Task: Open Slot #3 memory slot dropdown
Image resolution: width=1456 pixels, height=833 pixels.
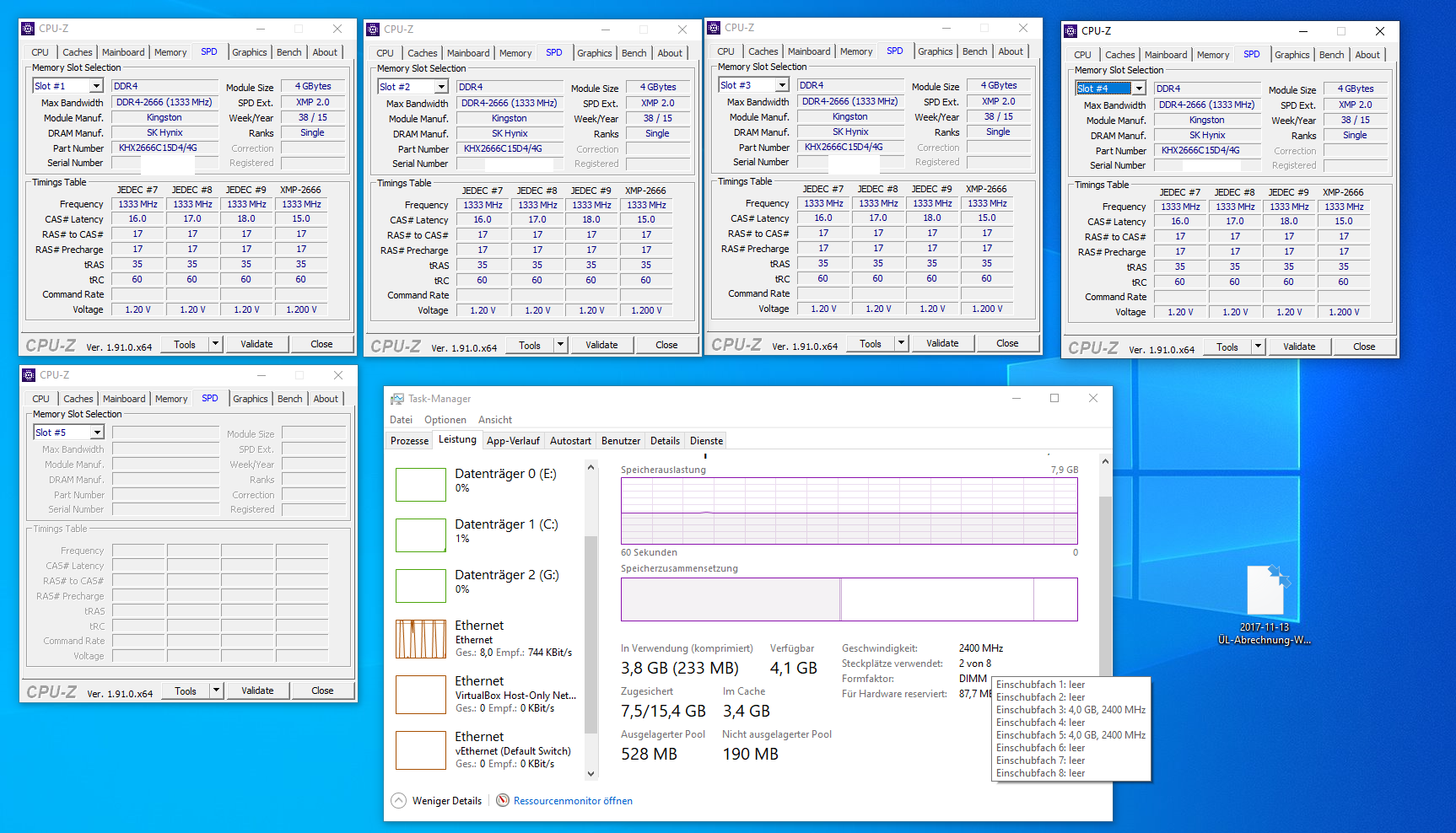Action: click(x=782, y=85)
